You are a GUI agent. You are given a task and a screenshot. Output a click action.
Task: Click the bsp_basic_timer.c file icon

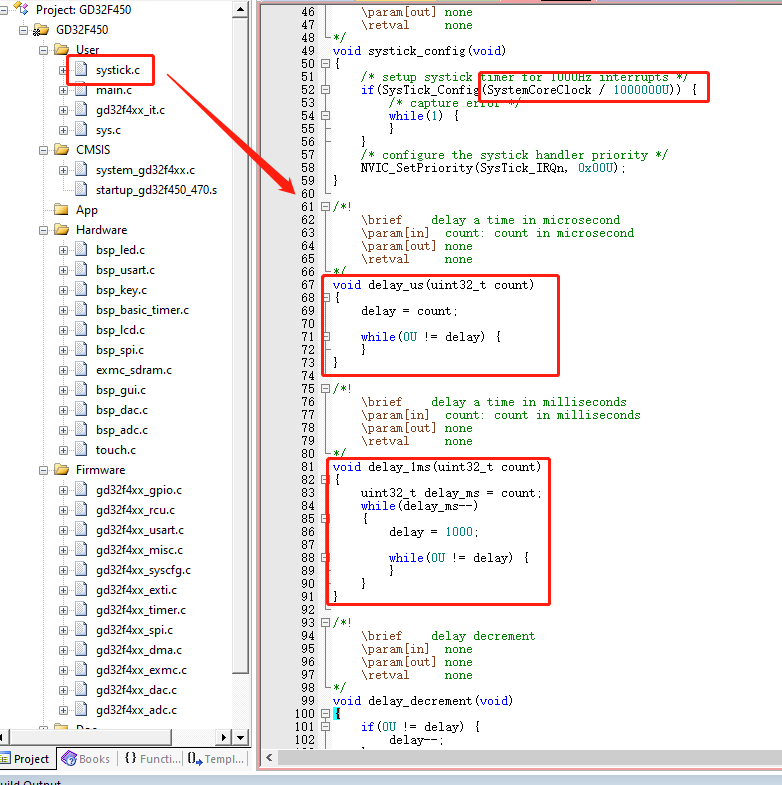pos(81,309)
